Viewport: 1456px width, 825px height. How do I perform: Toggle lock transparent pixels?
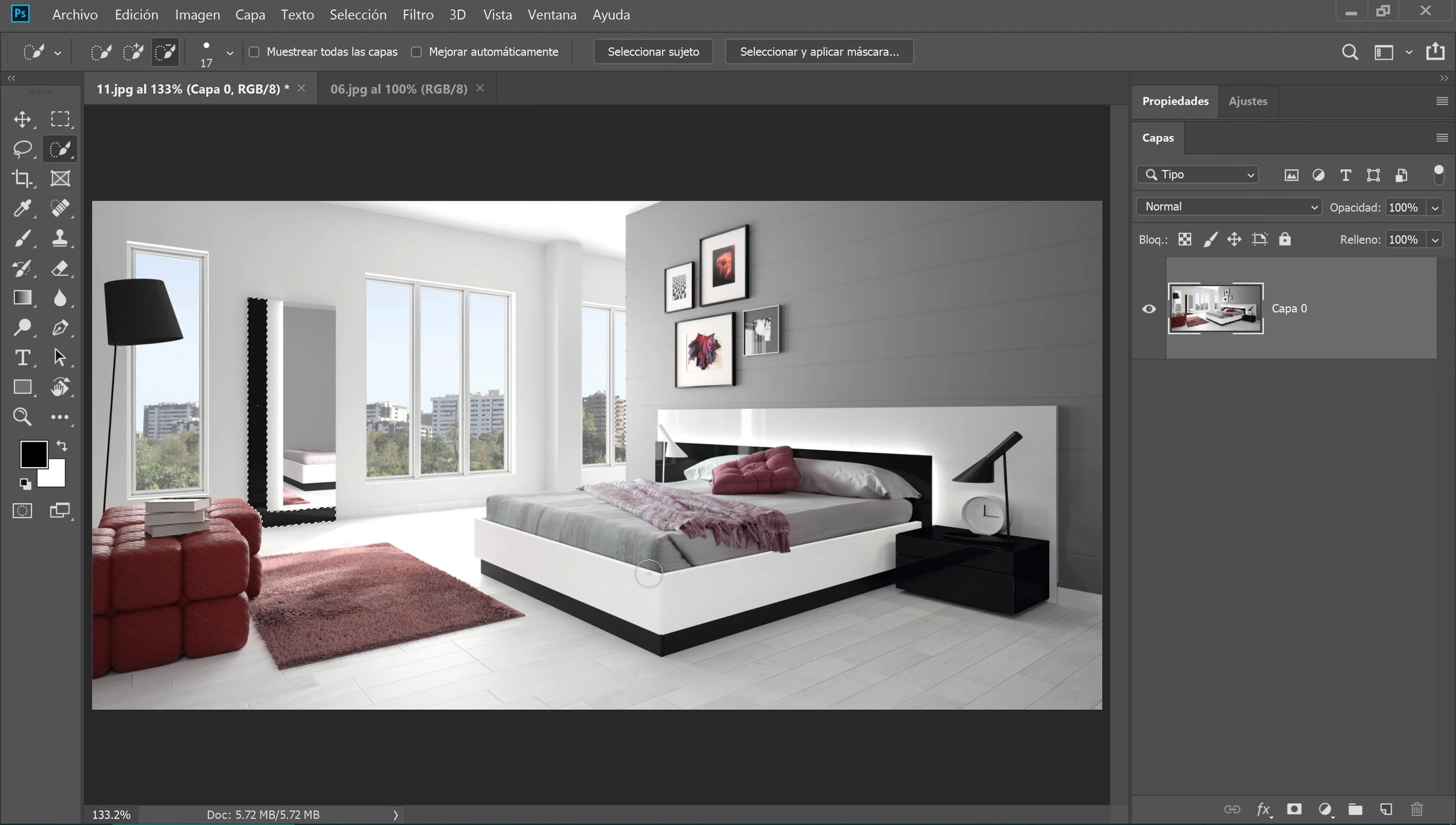point(1185,239)
